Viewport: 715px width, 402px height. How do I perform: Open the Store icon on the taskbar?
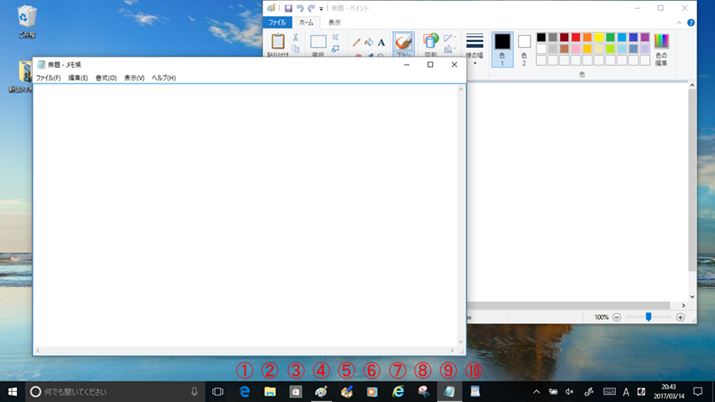click(x=295, y=392)
